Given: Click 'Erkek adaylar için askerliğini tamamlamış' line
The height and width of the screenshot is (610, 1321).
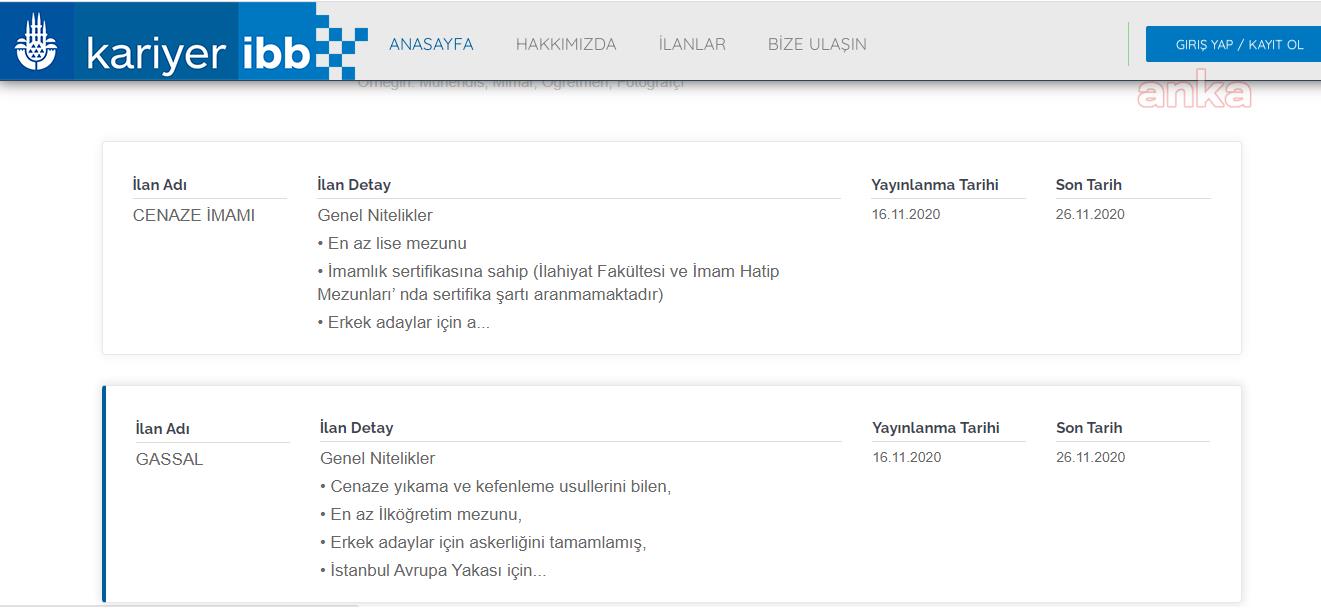Looking at the screenshot, I should coord(483,543).
